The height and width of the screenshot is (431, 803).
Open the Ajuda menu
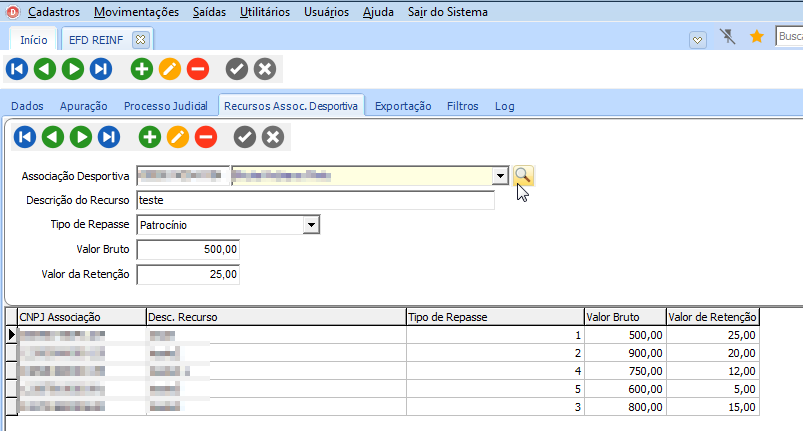click(x=378, y=12)
